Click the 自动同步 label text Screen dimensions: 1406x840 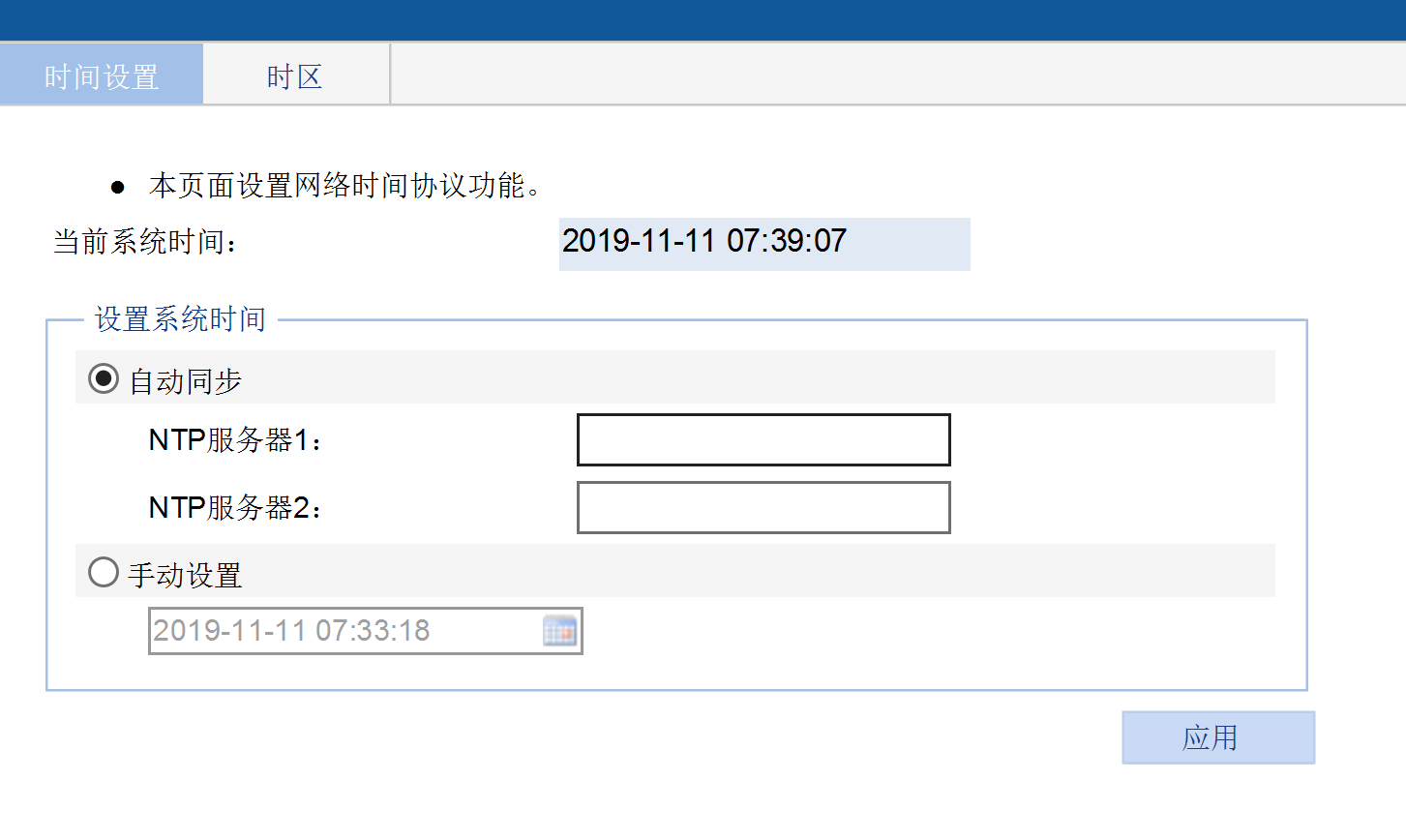coord(186,381)
